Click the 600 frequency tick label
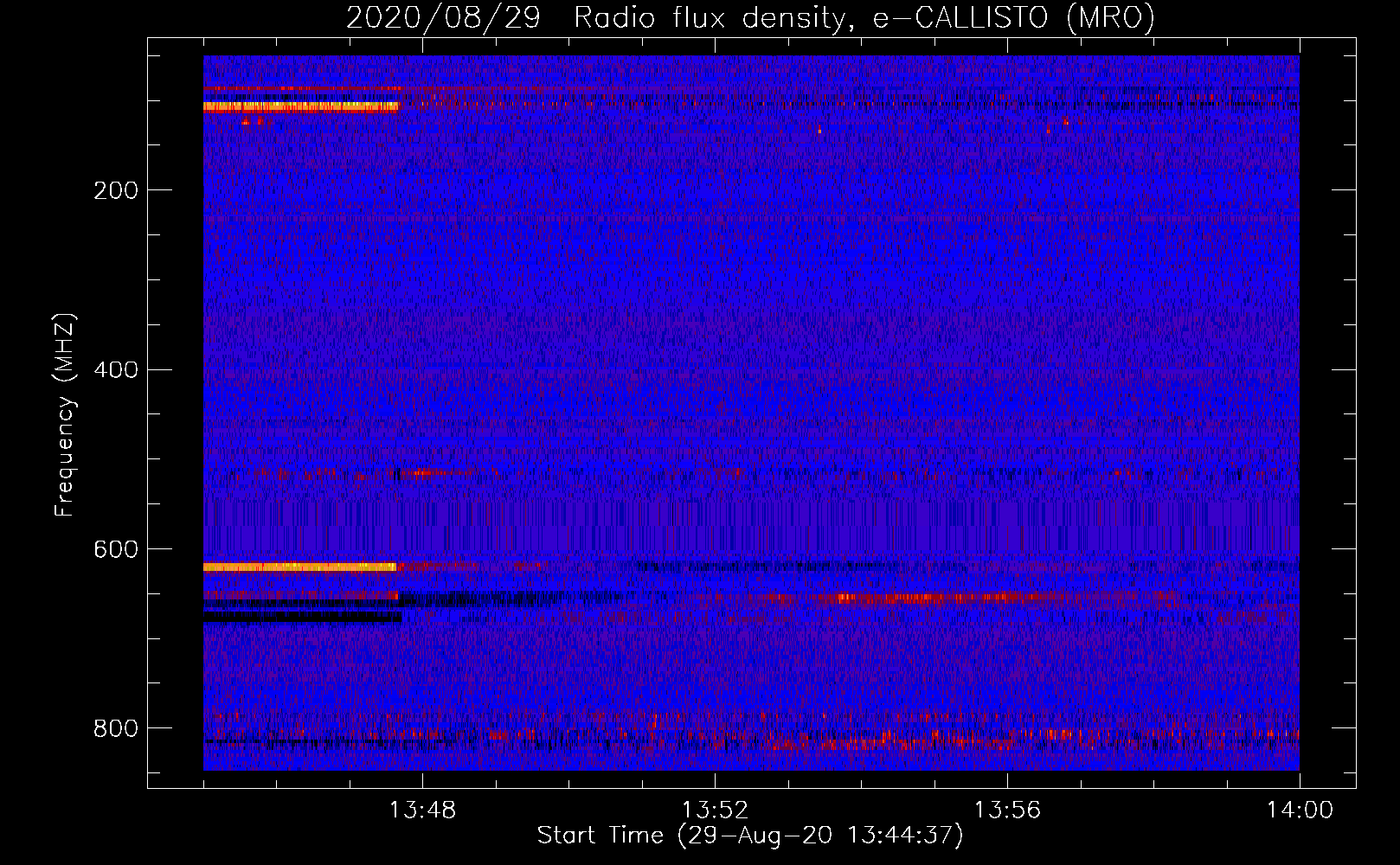Image resolution: width=1400 pixels, height=865 pixels. pos(116,550)
